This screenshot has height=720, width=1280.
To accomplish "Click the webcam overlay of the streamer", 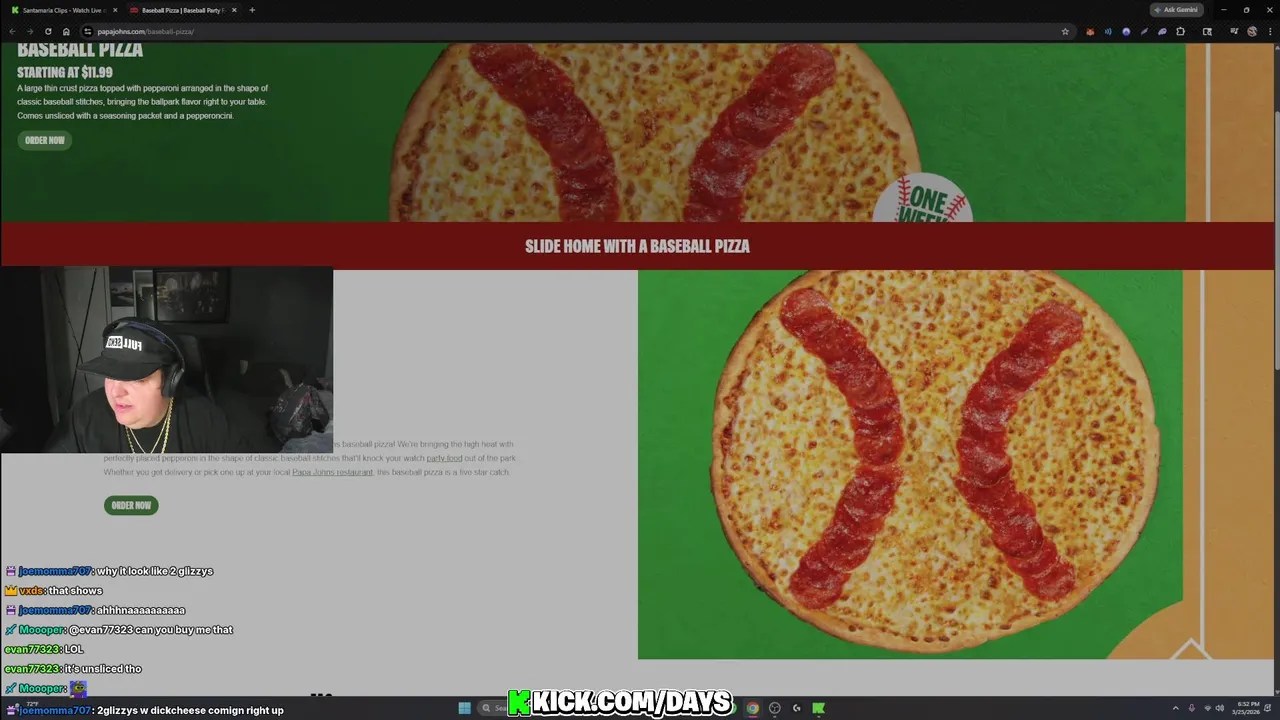I will (x=166, y=360).
